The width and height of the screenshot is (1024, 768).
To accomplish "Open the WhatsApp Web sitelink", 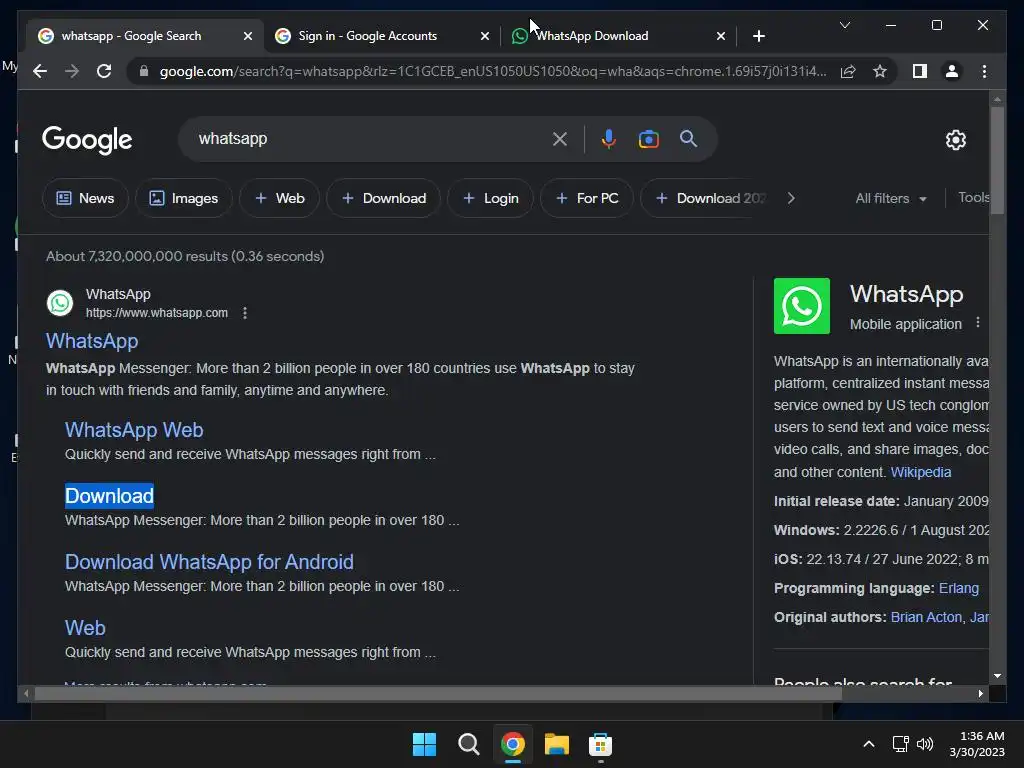I will point(134,430).
